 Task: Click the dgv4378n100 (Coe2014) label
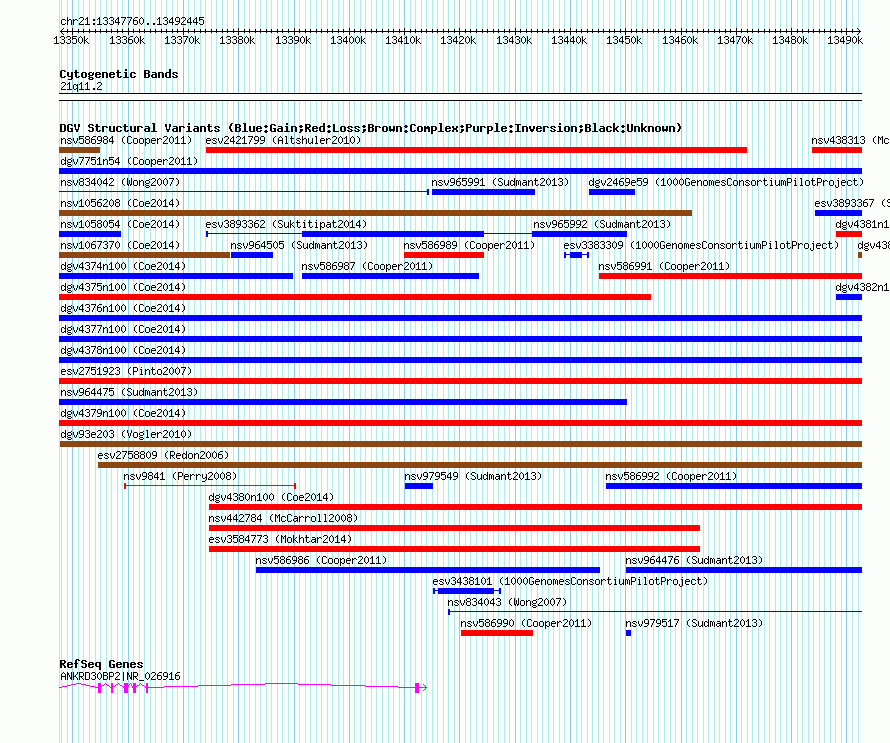click(x=123, y=350)
